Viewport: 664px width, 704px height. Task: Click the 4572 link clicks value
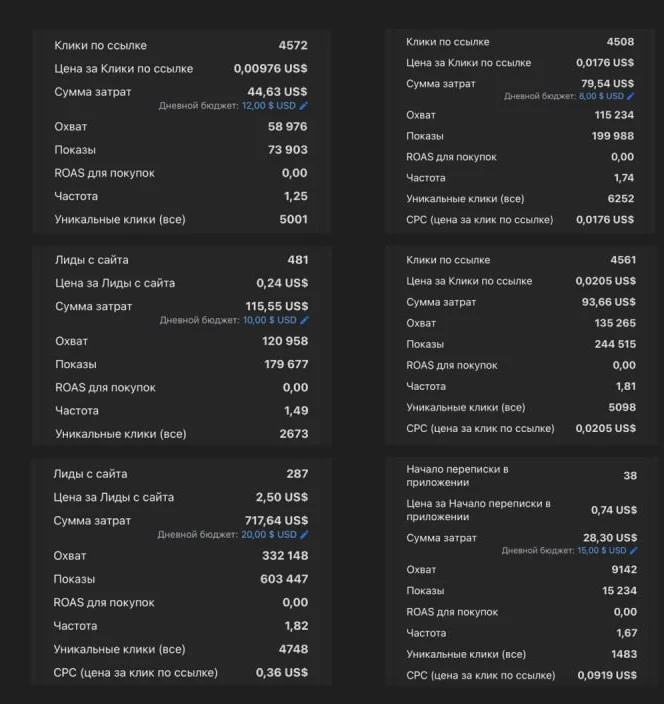point(293,45)
